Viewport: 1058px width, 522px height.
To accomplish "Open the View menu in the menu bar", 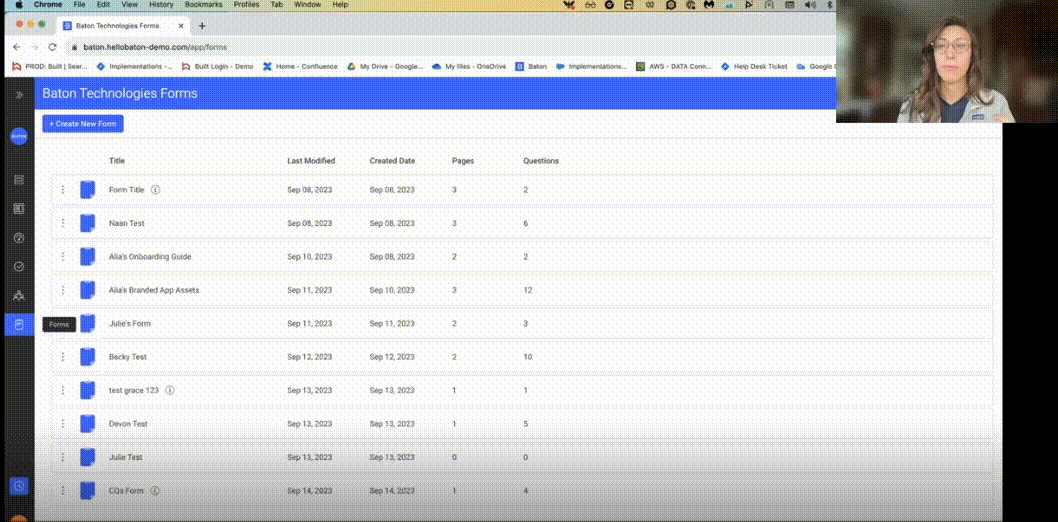I will pos(128,5).
